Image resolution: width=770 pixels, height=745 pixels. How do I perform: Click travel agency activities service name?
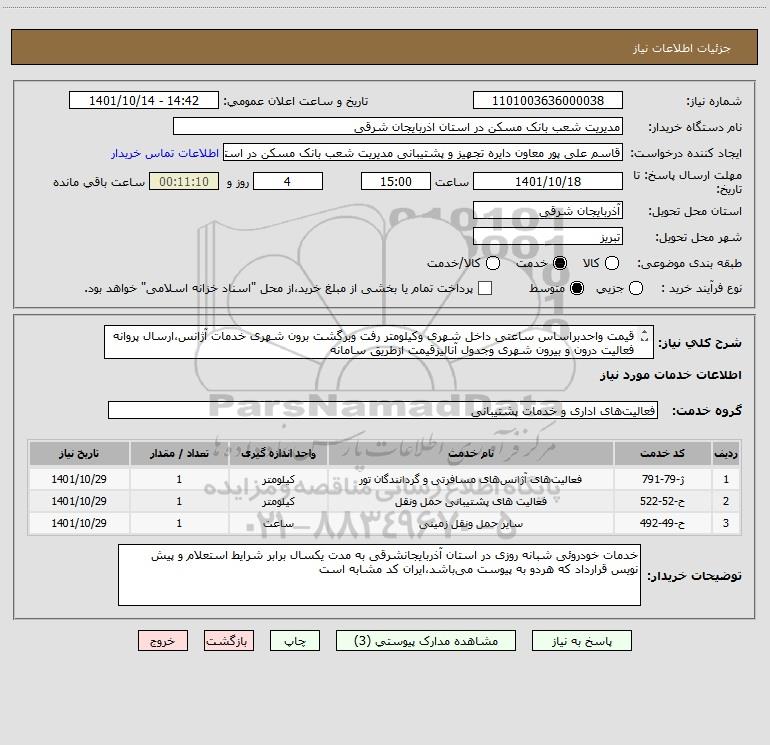pos(471,479)
